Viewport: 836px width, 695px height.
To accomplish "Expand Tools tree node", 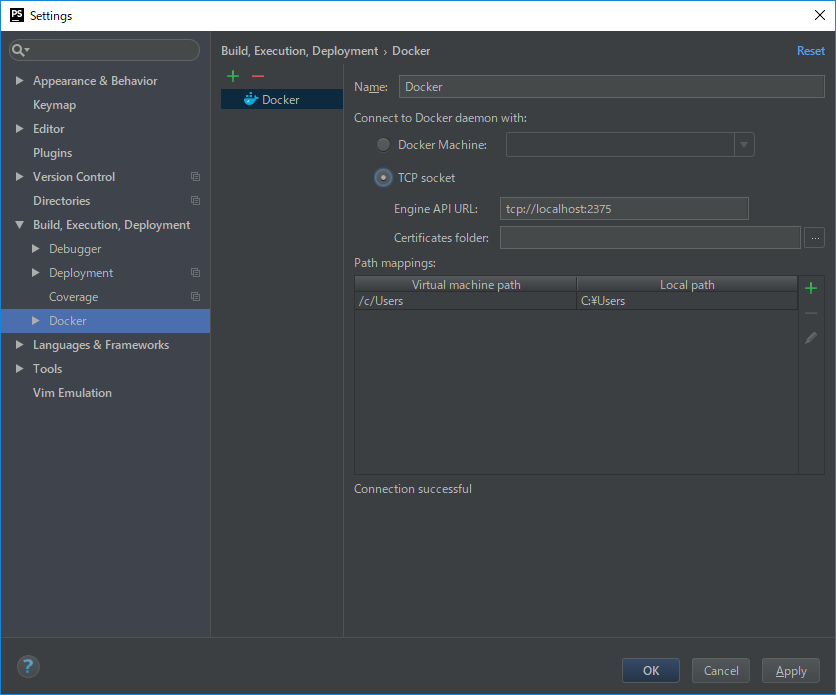I will click(20, 368).
